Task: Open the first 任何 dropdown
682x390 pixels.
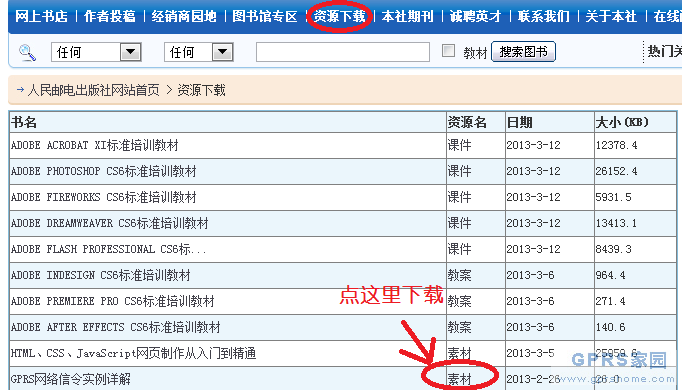Action: coord(96,52)
